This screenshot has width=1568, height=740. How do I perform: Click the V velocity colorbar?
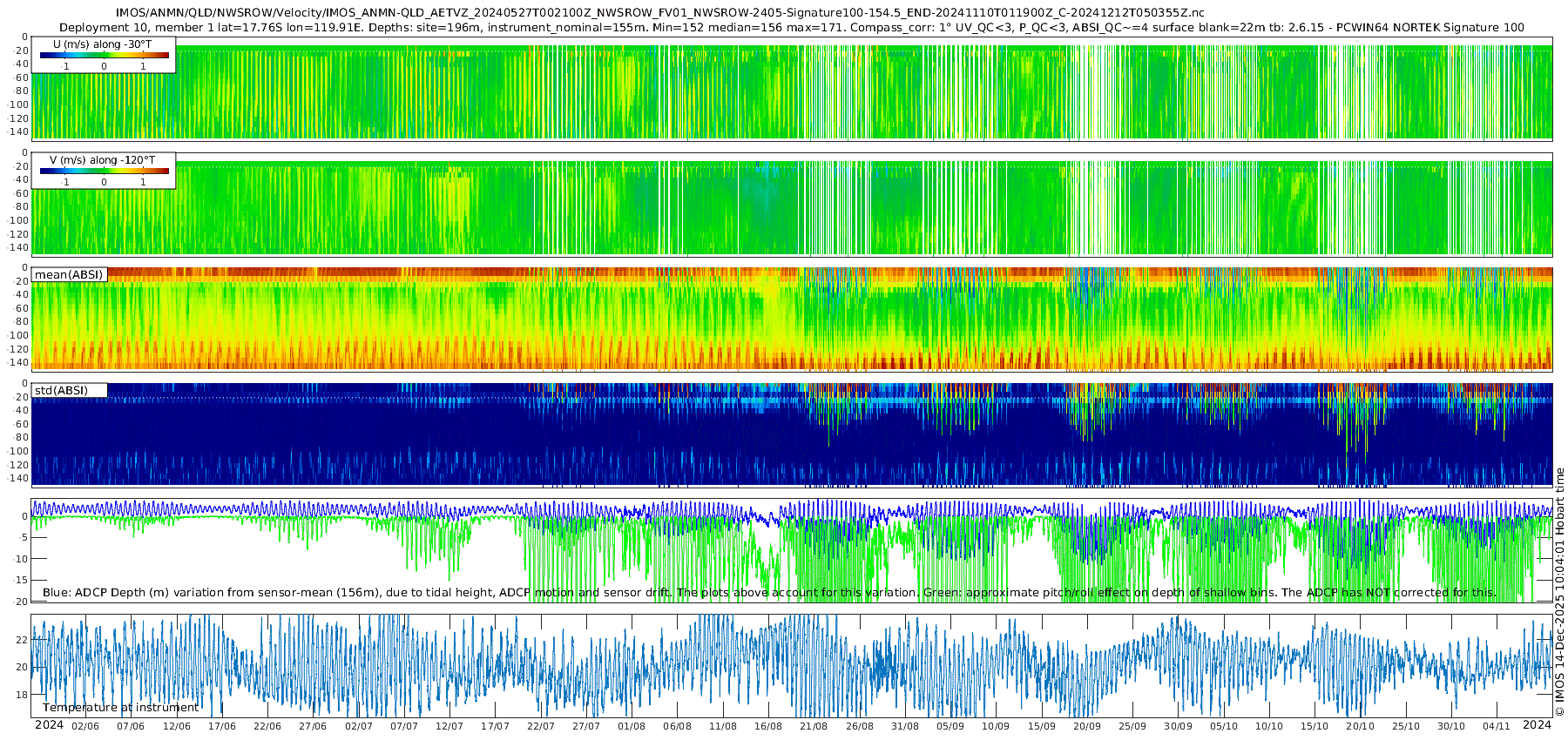click(x=105, y=171)
